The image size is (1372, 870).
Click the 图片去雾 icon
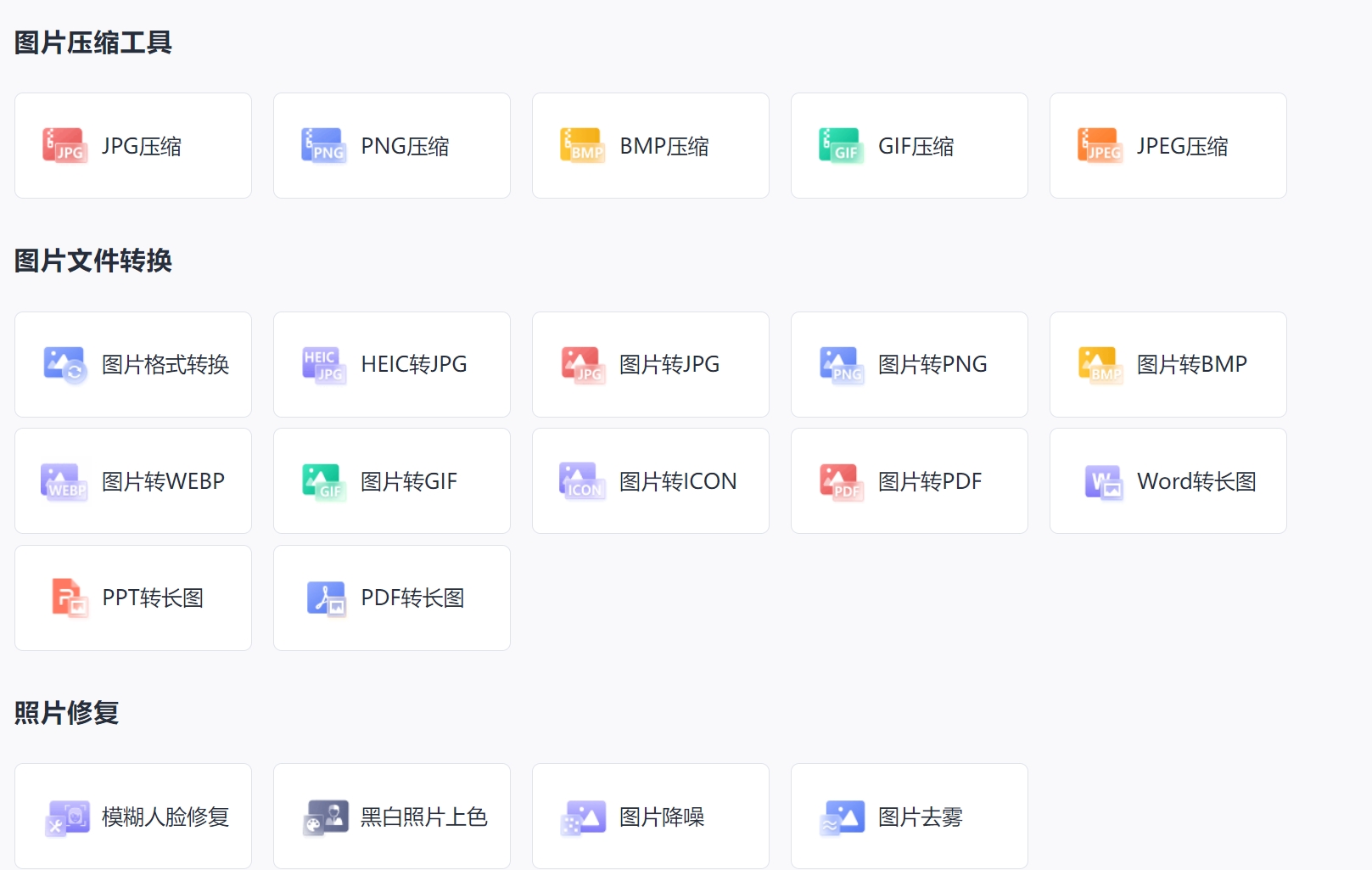coord(842,817)
